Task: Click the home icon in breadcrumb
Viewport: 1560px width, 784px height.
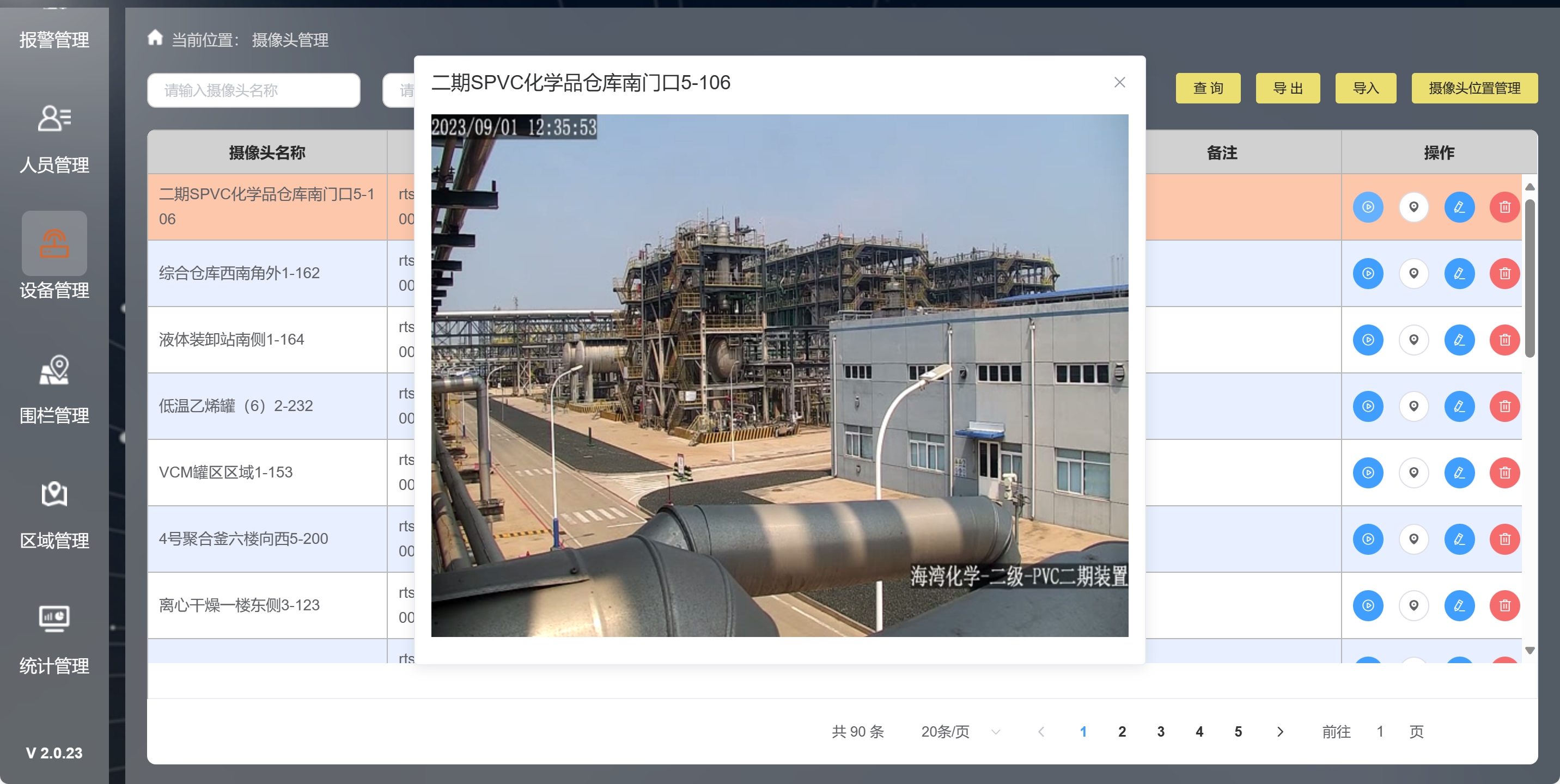Action: (x=155, y=38)
